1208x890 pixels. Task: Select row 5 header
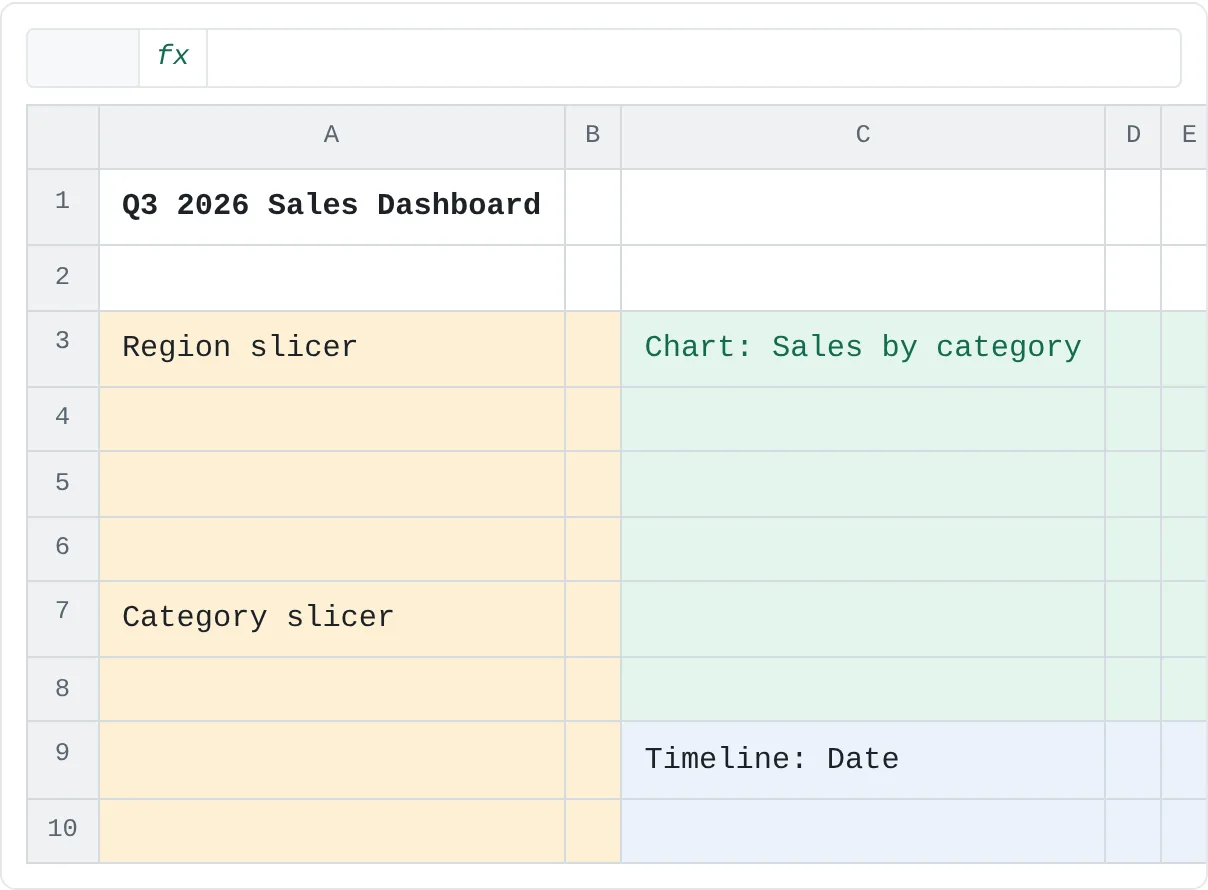[63, 484]
